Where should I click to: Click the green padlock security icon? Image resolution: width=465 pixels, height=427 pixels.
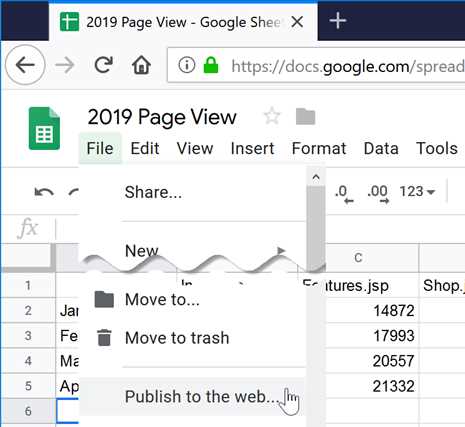point(211,65)
